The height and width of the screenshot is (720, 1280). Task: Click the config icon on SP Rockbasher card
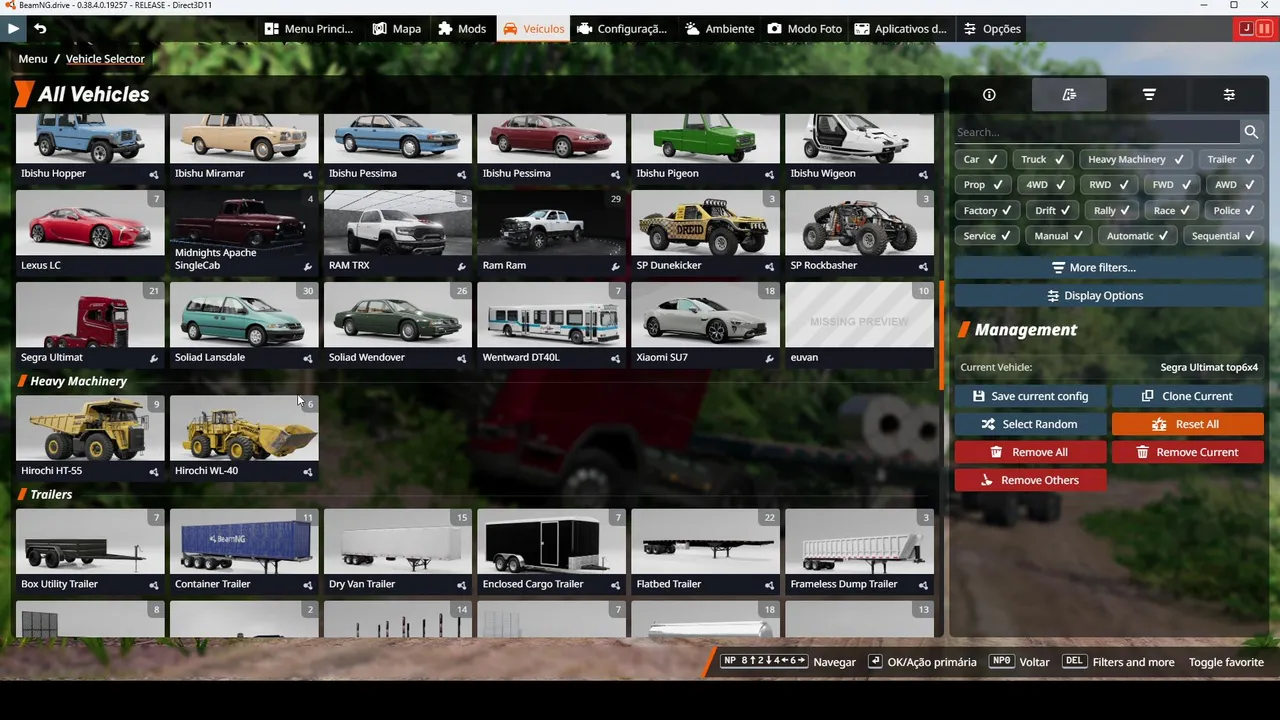pyautogui.click(x=924, y=266)
